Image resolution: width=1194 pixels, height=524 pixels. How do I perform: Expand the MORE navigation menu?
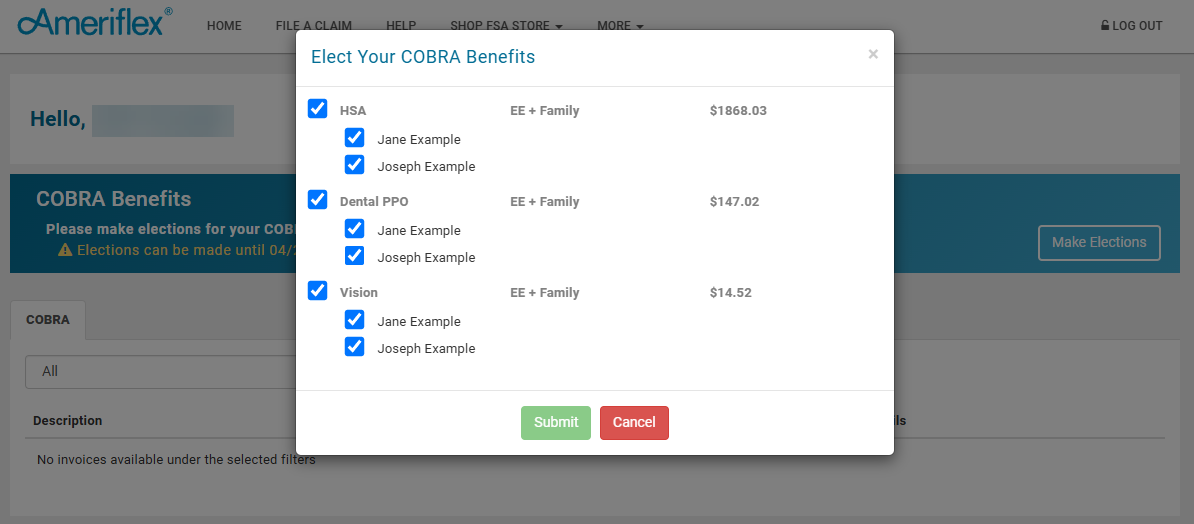pos(620,26)
